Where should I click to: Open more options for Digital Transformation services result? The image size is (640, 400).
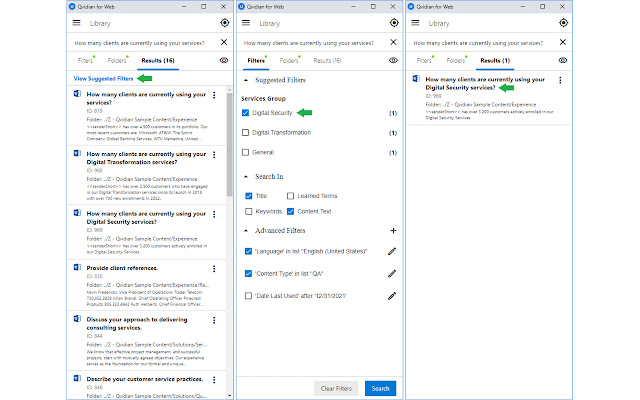pyautogui.click(x=214, y=155)
